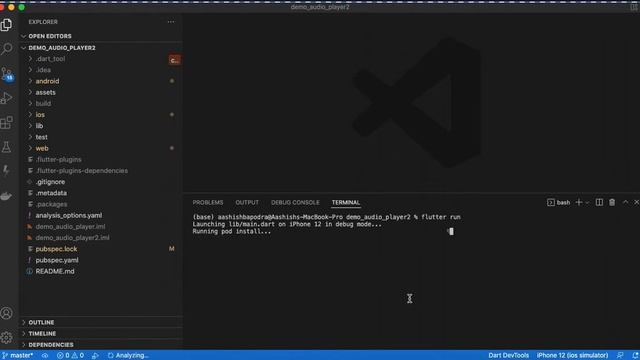640x360 pixels.
Task: Open the Accounts icon
Action: pyautogui.click(x=7, y=313)
